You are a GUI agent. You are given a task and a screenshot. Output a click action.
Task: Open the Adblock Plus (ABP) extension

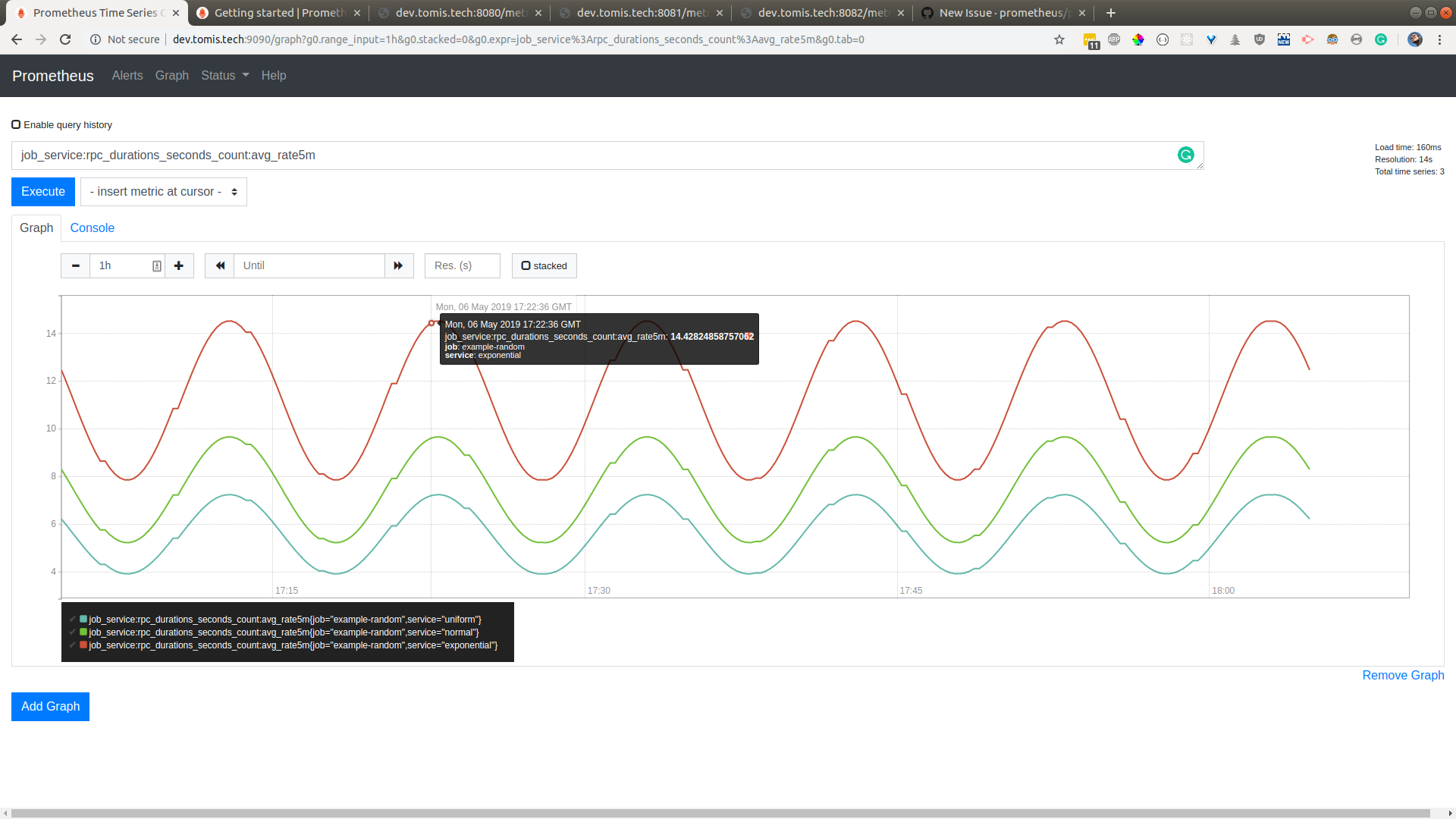[x=1114, y=39]
